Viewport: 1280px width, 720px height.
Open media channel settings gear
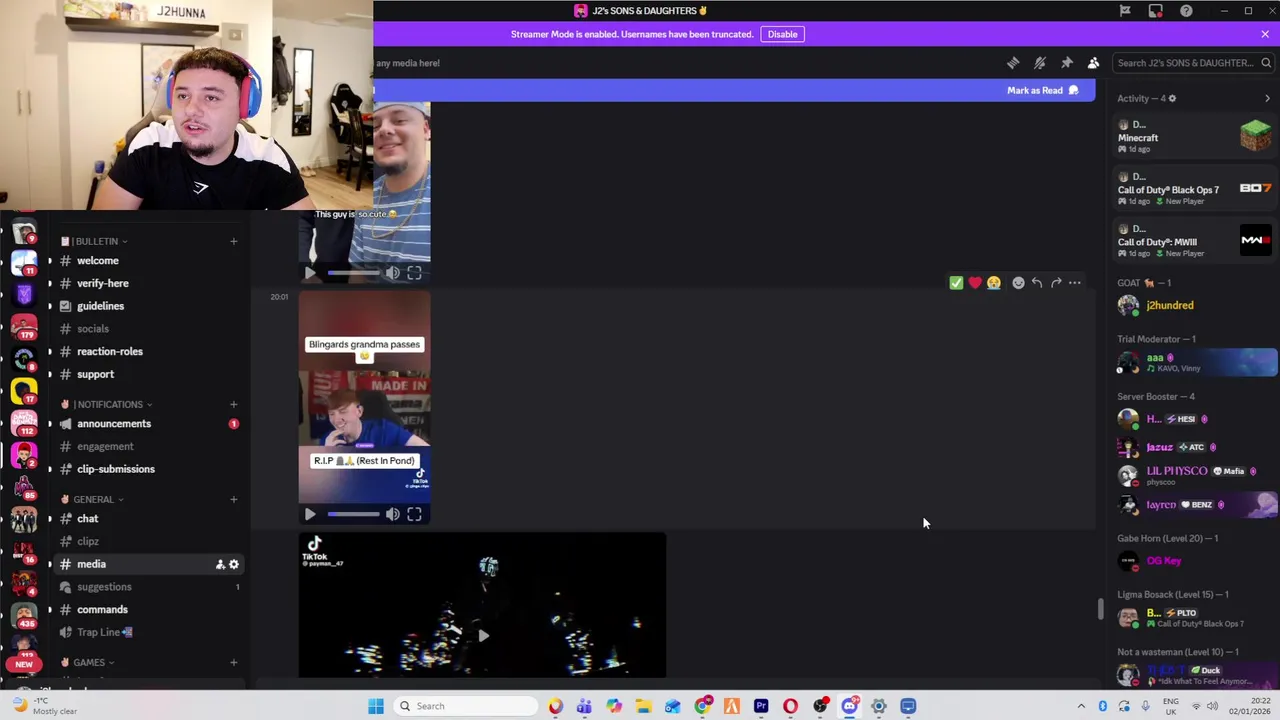234,564
